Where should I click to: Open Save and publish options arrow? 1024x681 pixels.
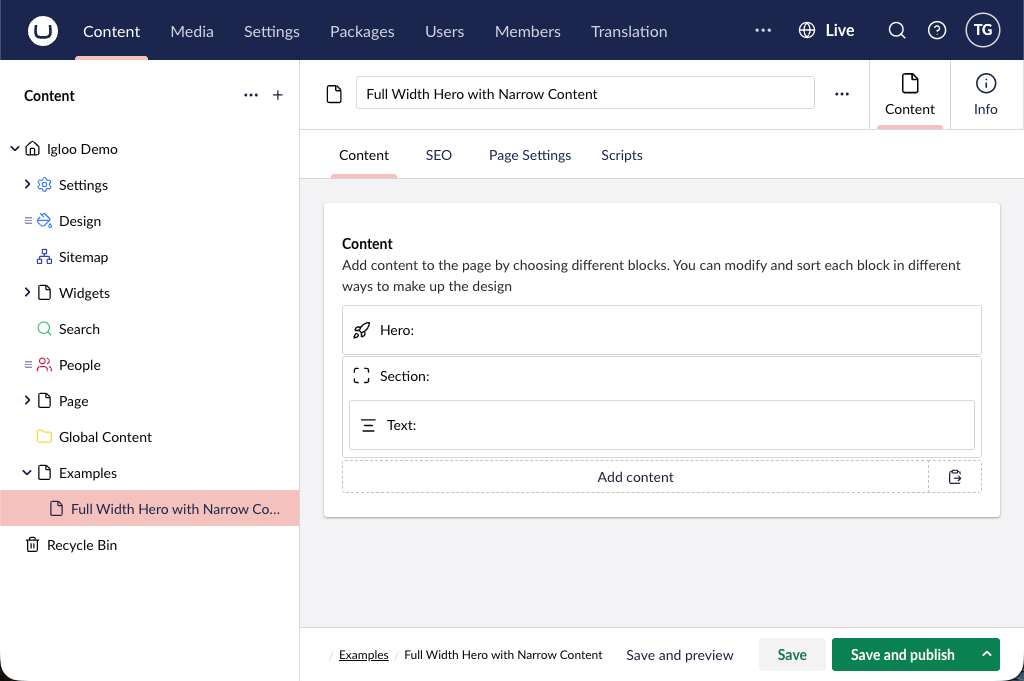click(x=987, y=654)
